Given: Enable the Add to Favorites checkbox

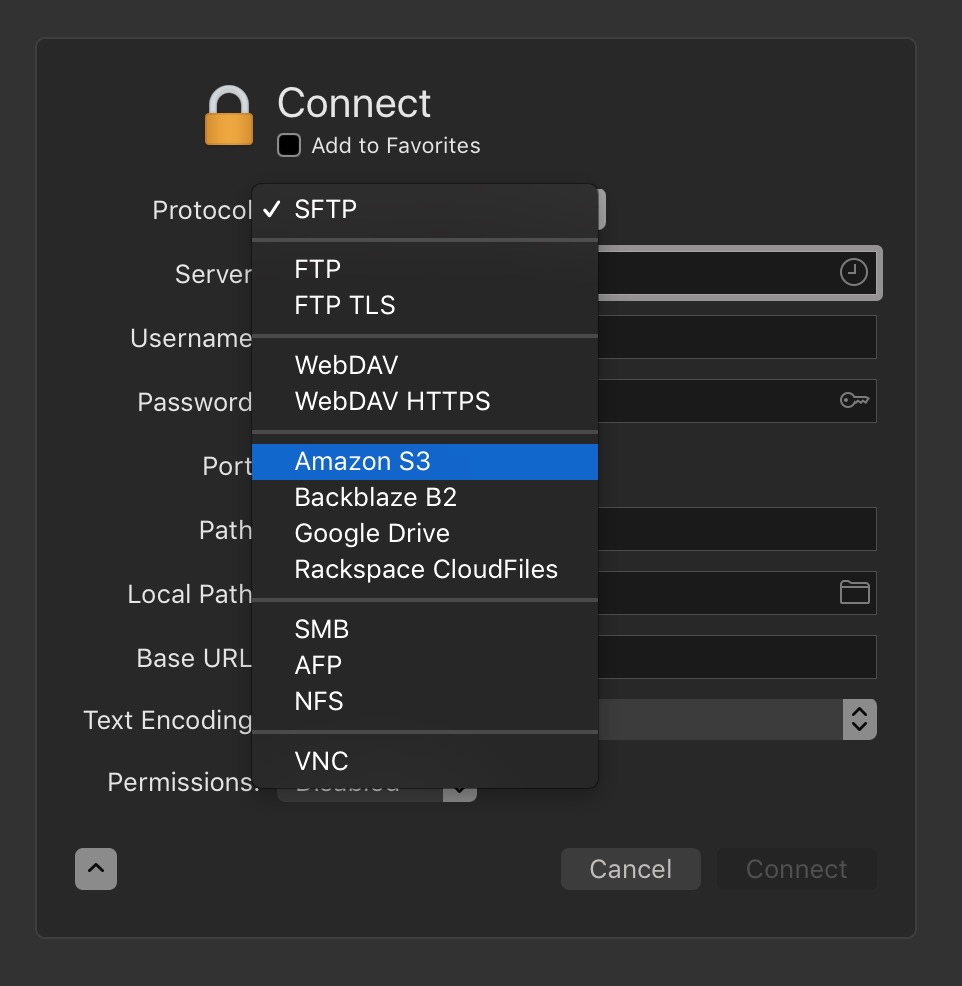Looking at the screenshot, I should click(x=289, y=145).
